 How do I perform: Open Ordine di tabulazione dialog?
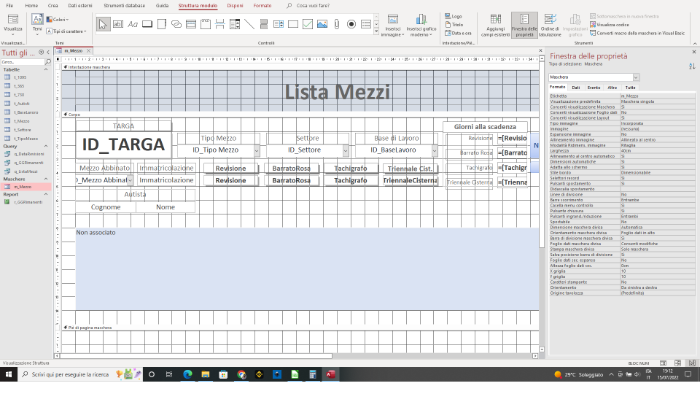point(550,25)
